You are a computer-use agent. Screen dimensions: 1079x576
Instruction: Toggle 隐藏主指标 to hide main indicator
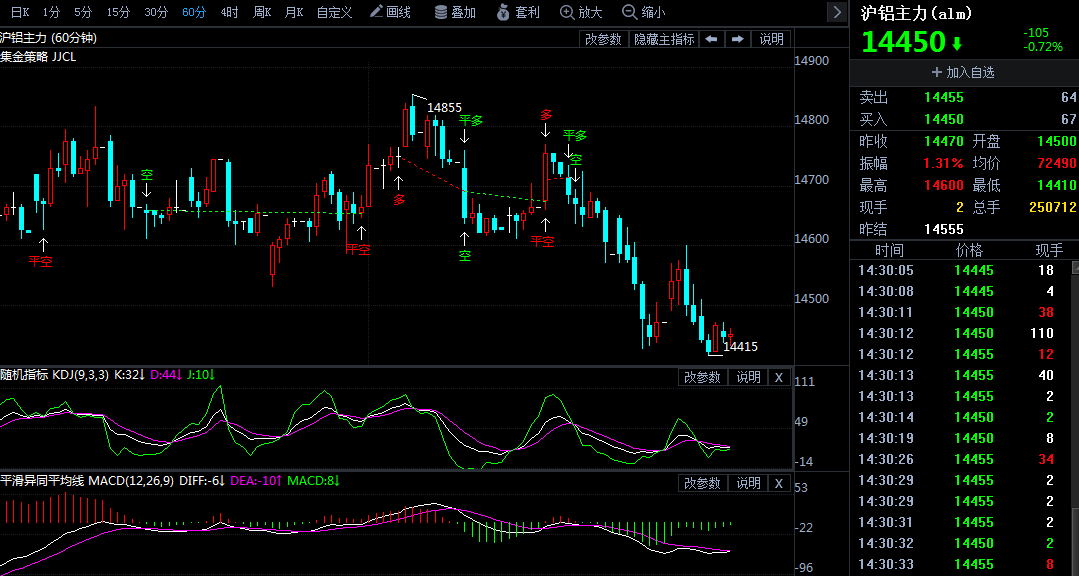coord(663,39)
